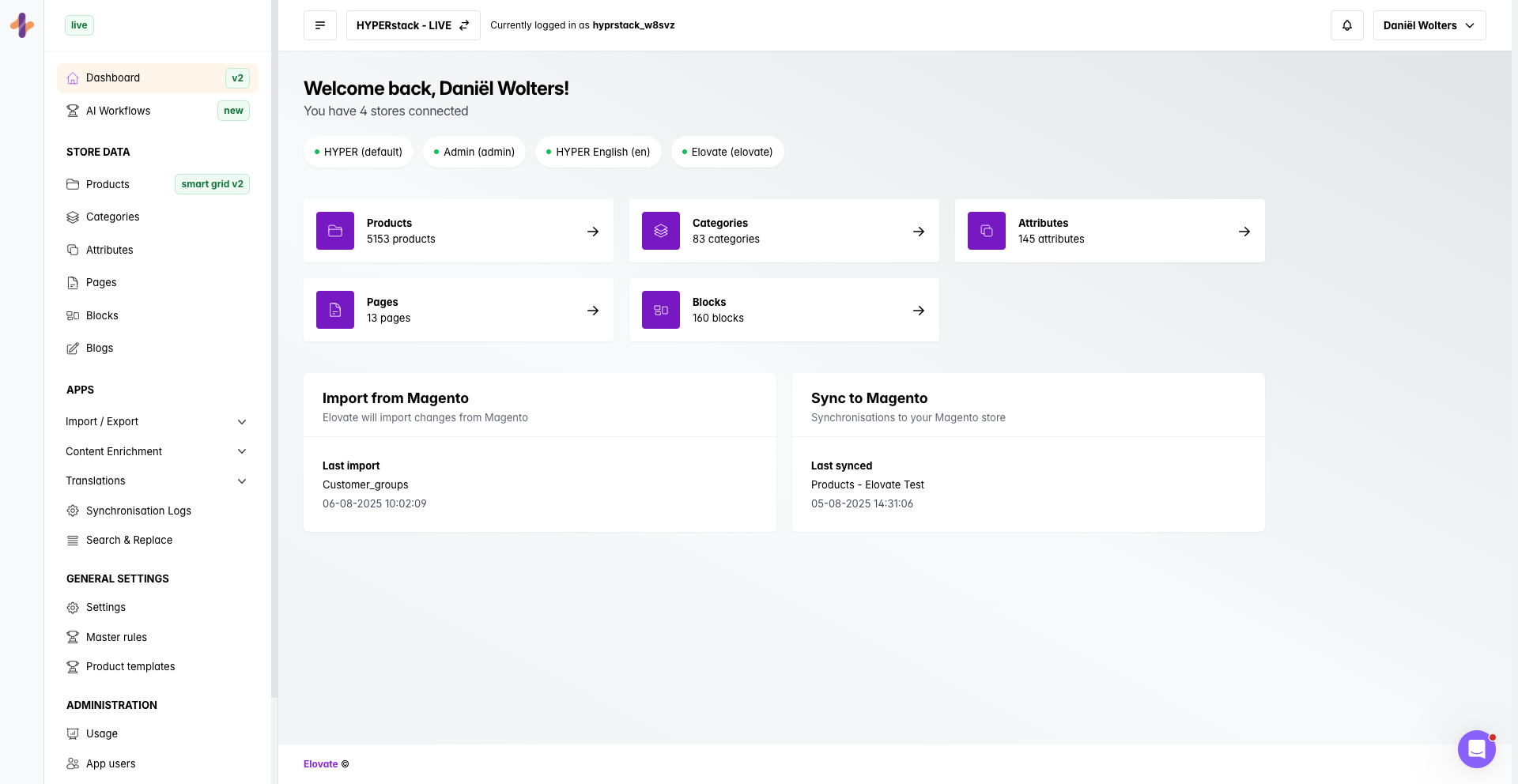Click the purple Attributes card icon
This screenshot has height=784, width=1518.
tap(987, 231)
